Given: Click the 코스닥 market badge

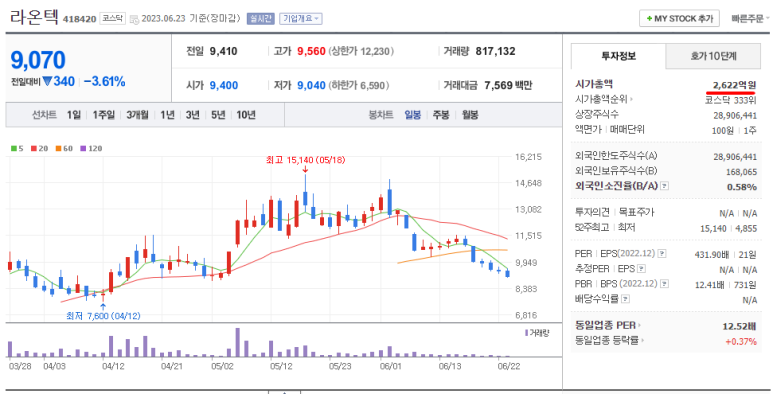Looking at the screenshot, I should point(112,19).
